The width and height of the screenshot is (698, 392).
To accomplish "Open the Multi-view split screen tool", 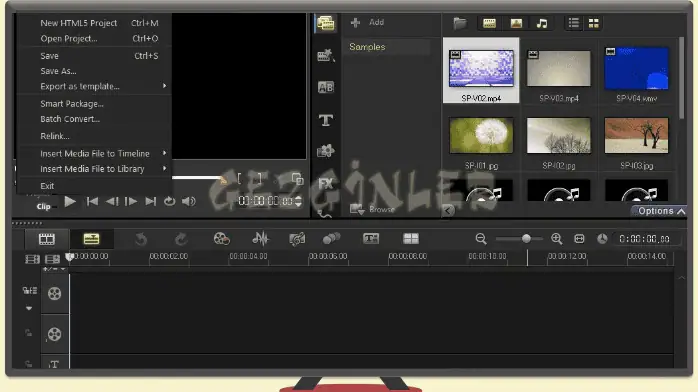I will (x=410, y=239).
